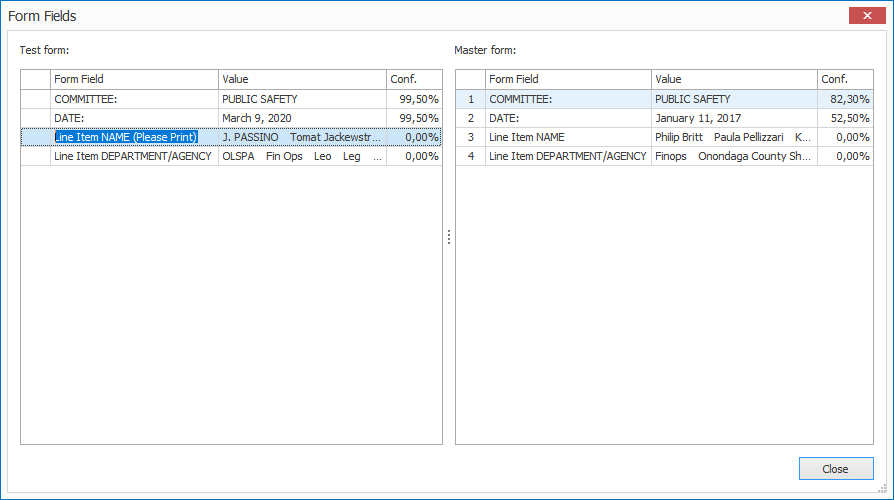Sort Test form by Form Field header
The height and width of the screenshot is (500, 894).
tap(134, 79)
